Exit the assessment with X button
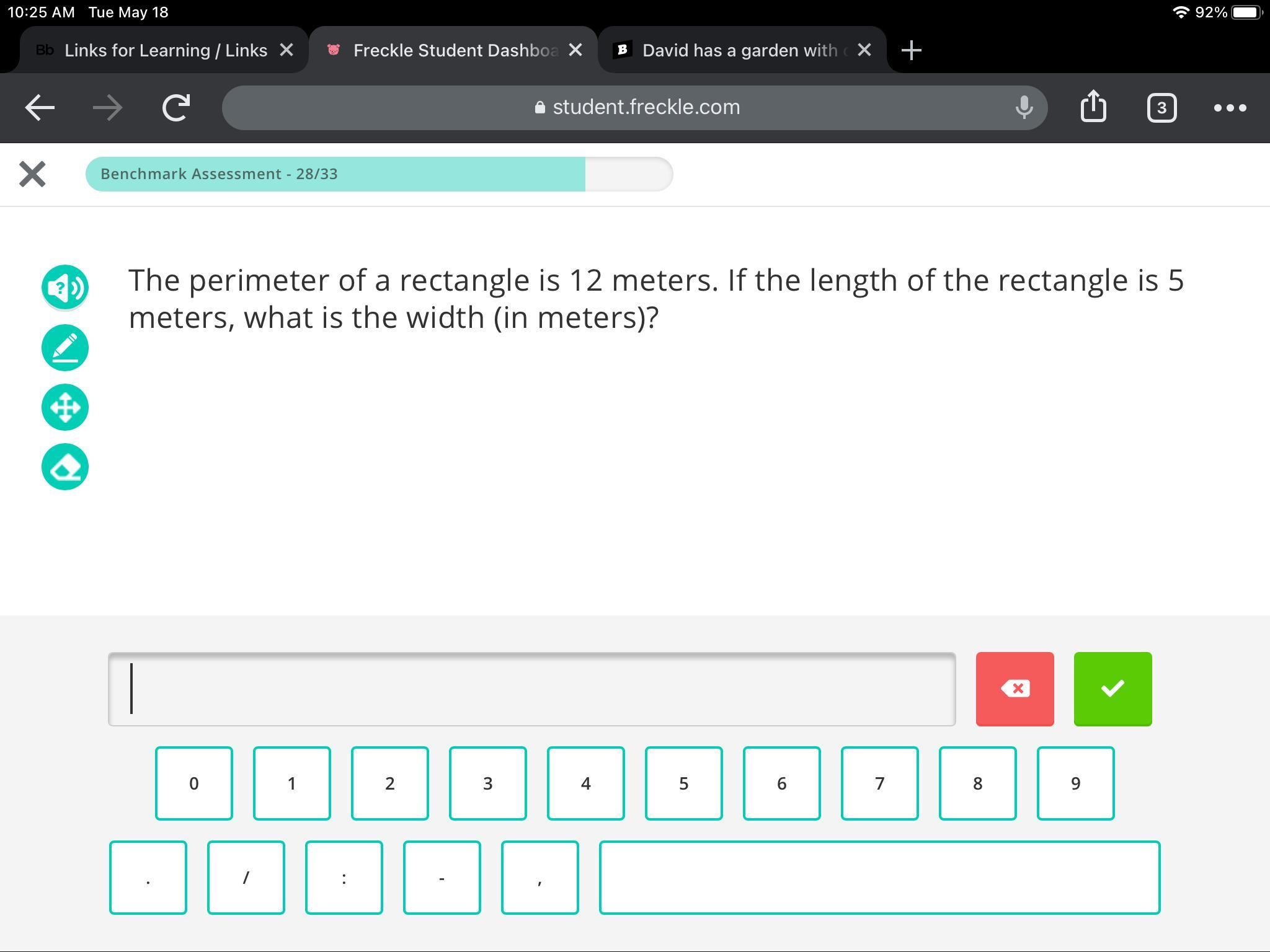Viewport: 1270px width, 952px height. (x=32, y=174)
